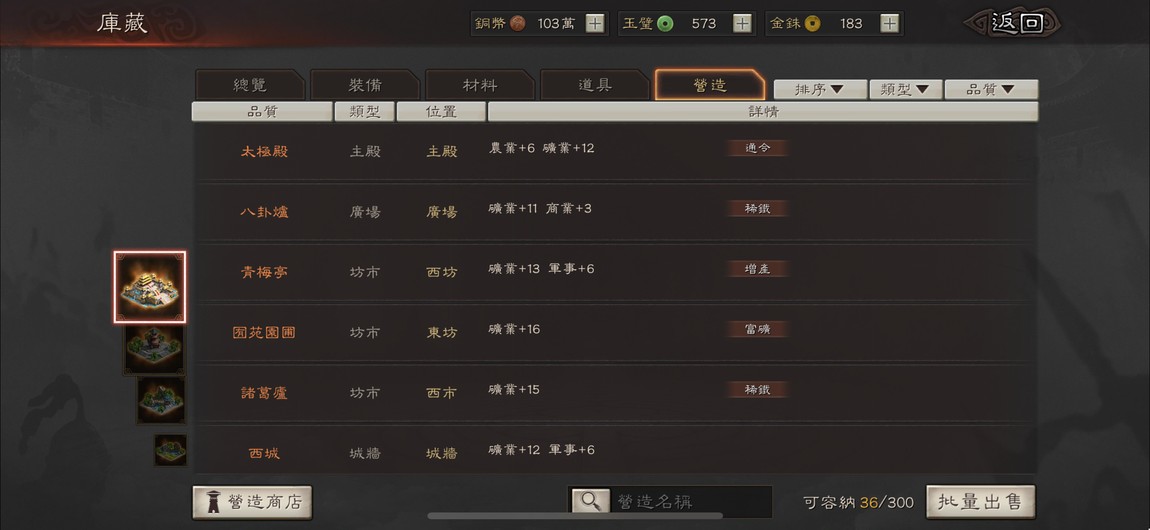
Task: Click the 批量出售 bulk sell button
Action: (x=981, y=502)
